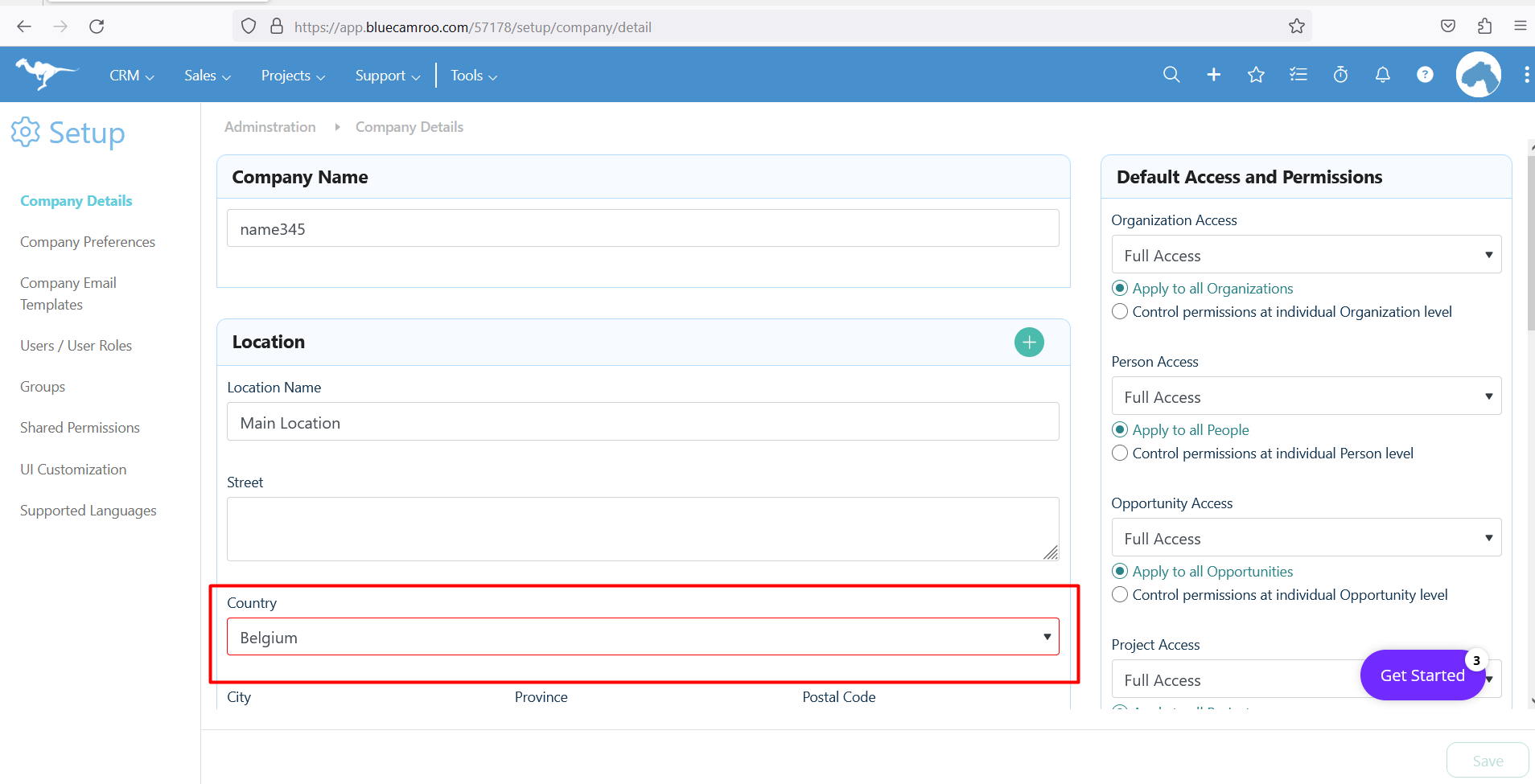Open Shared Permissions in the sidebar
Screen dimensions: 1535x784
80,428
